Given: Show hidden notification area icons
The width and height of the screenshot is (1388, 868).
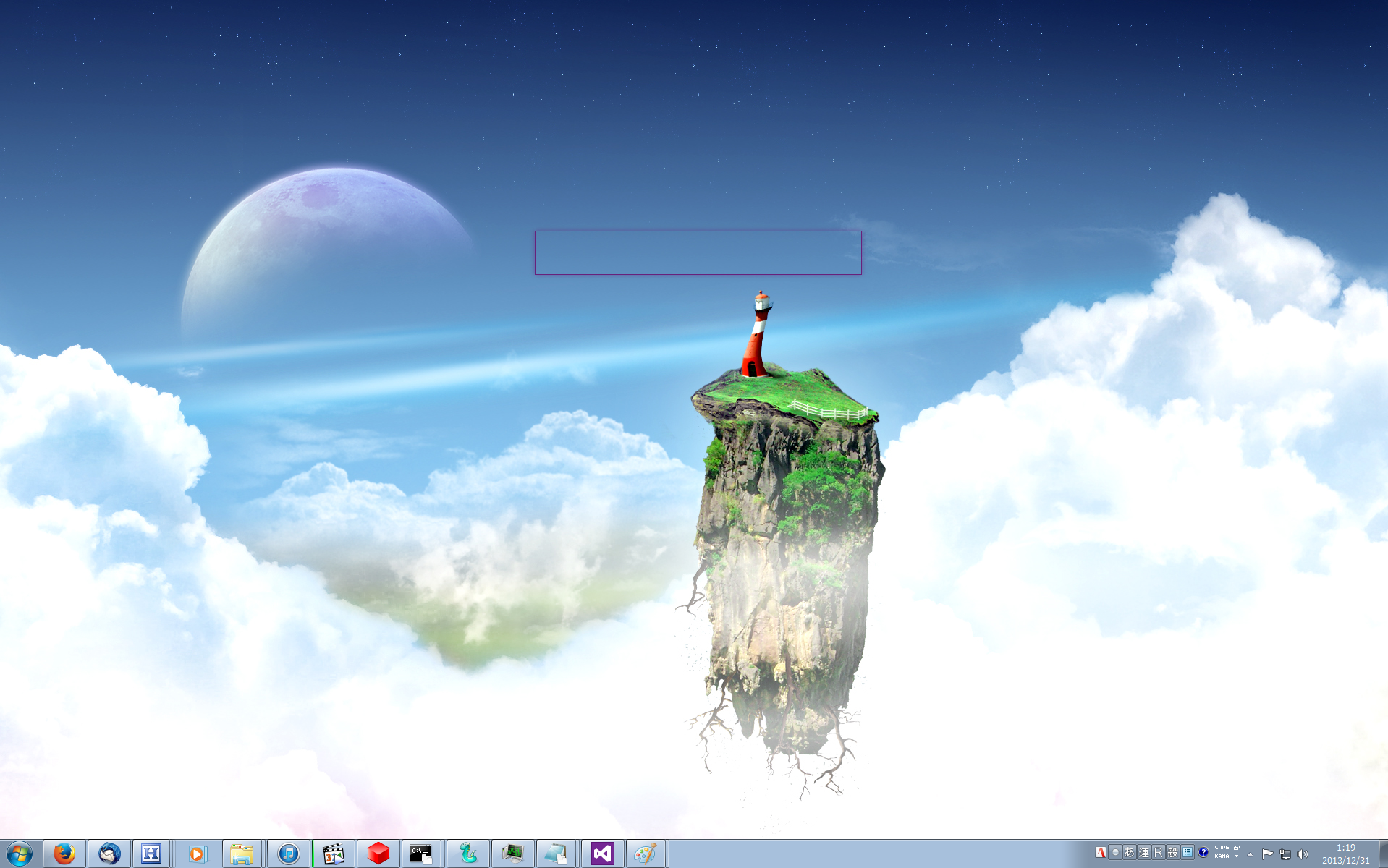Looking at the screenshot, I should (1250, 854).
